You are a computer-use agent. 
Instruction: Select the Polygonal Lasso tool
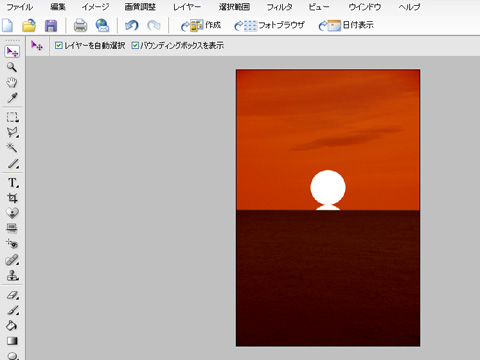click(12, 132)
